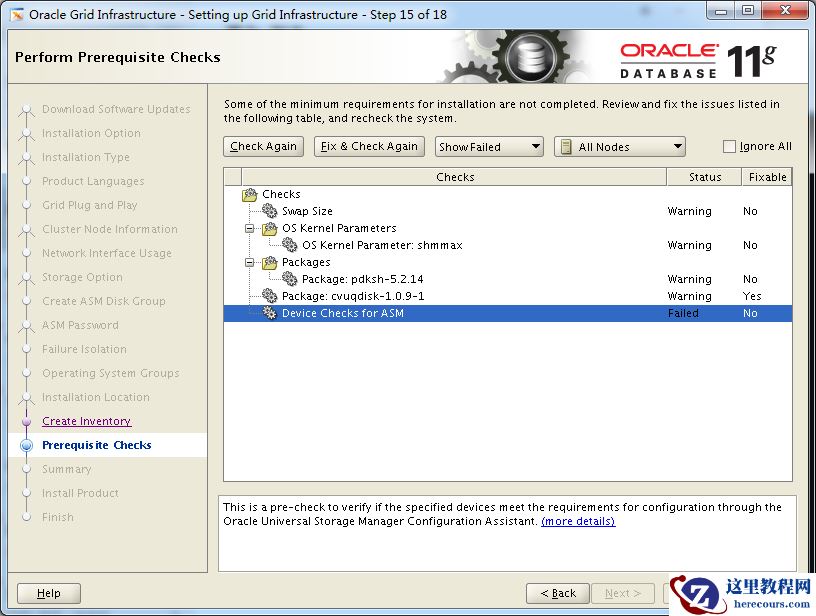Click the Checks root folder icon
Viewport: 816px width, 616px height.
pos(250,195)
